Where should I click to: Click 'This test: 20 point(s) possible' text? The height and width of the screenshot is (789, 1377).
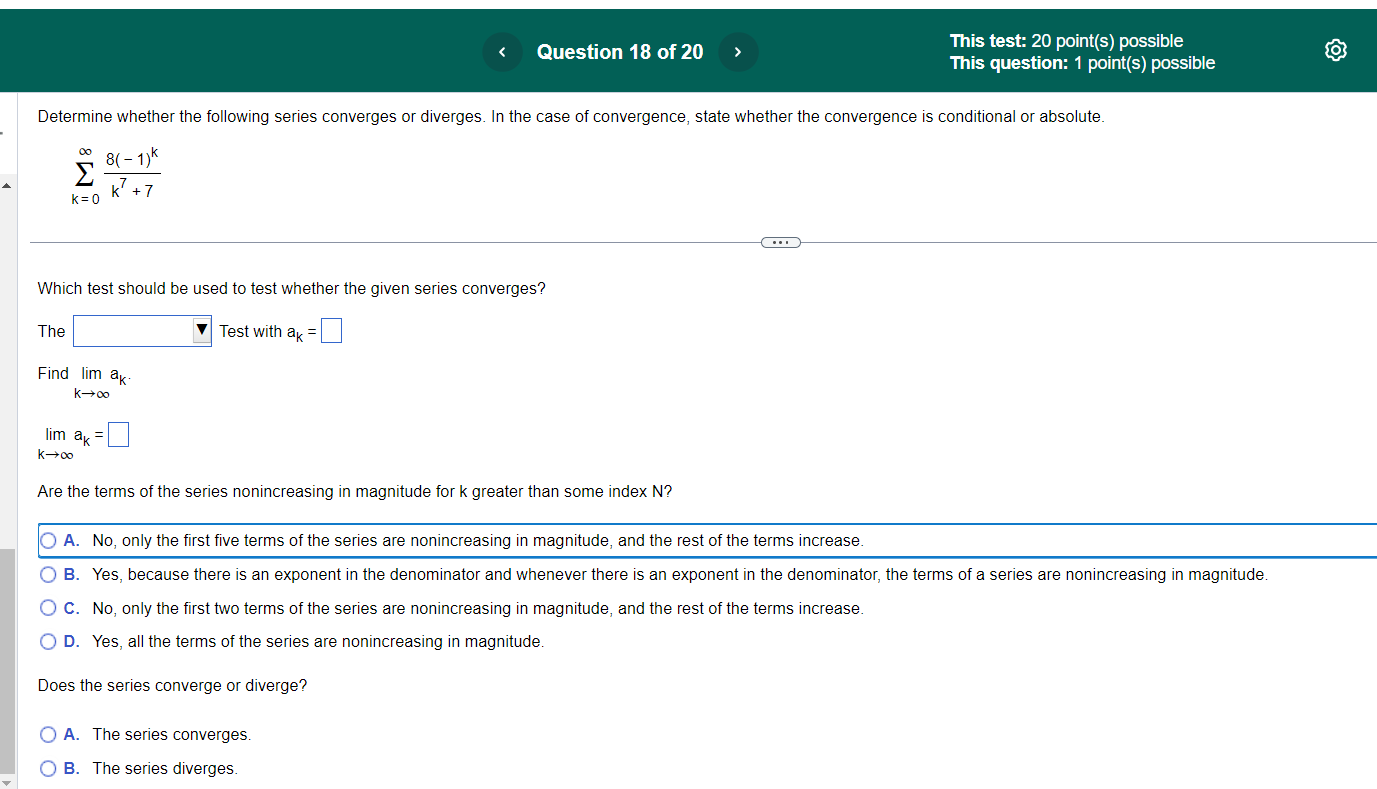click(1066, 40)
